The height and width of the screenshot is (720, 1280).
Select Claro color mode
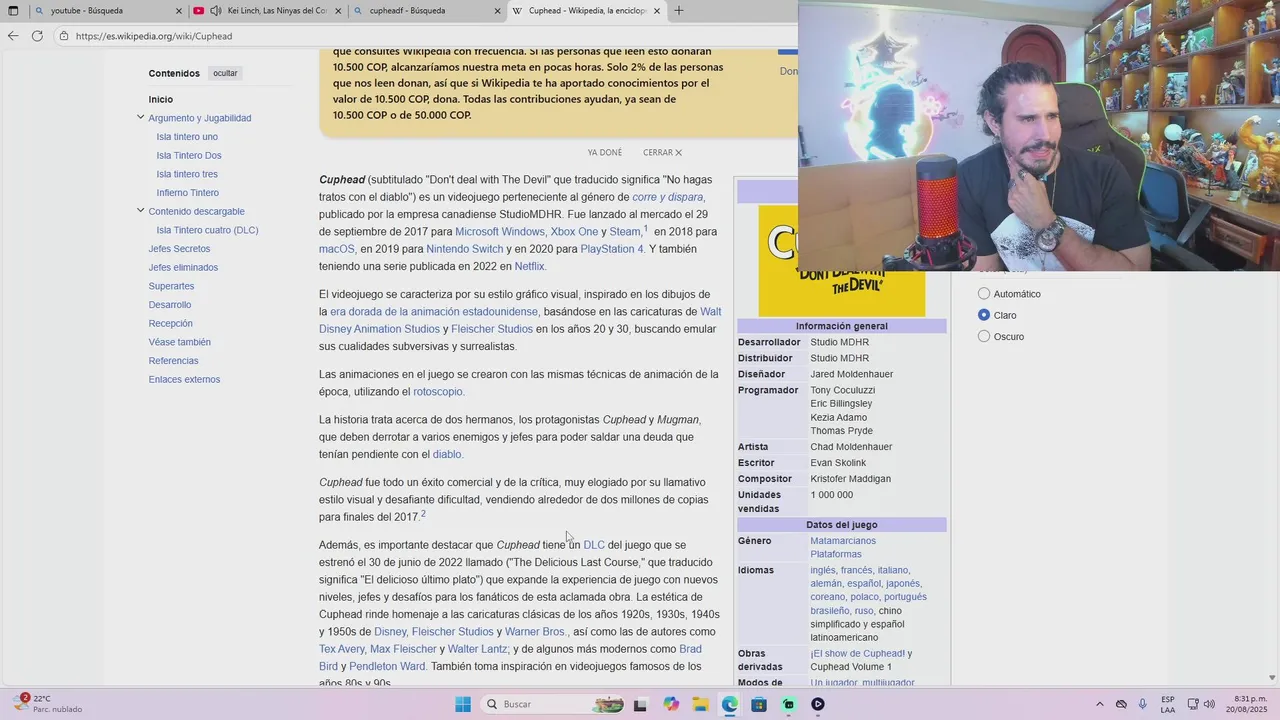tap(984, 315)
